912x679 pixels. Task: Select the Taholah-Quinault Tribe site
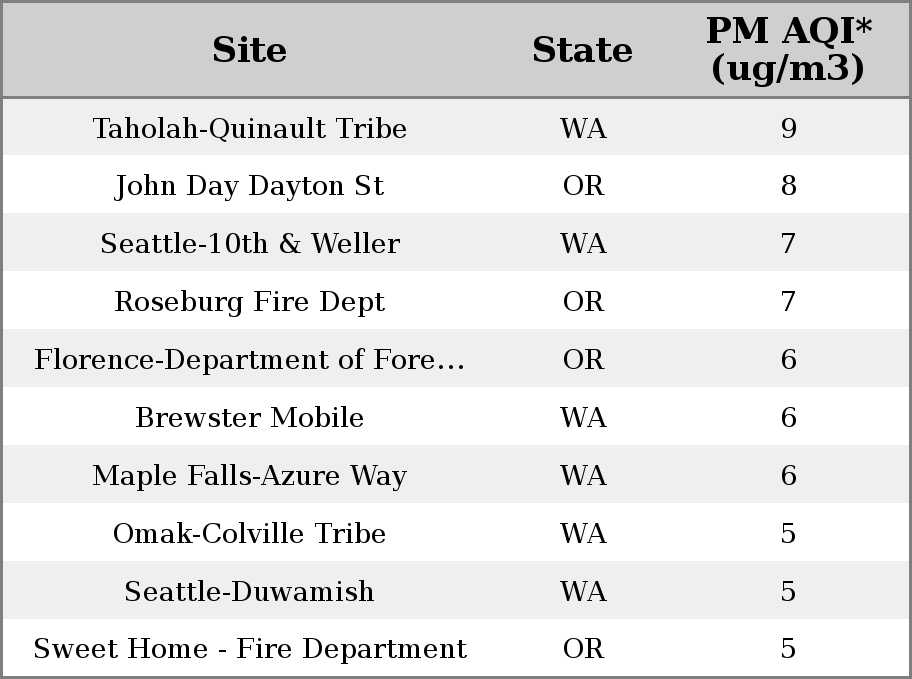[x=250, y=128]
